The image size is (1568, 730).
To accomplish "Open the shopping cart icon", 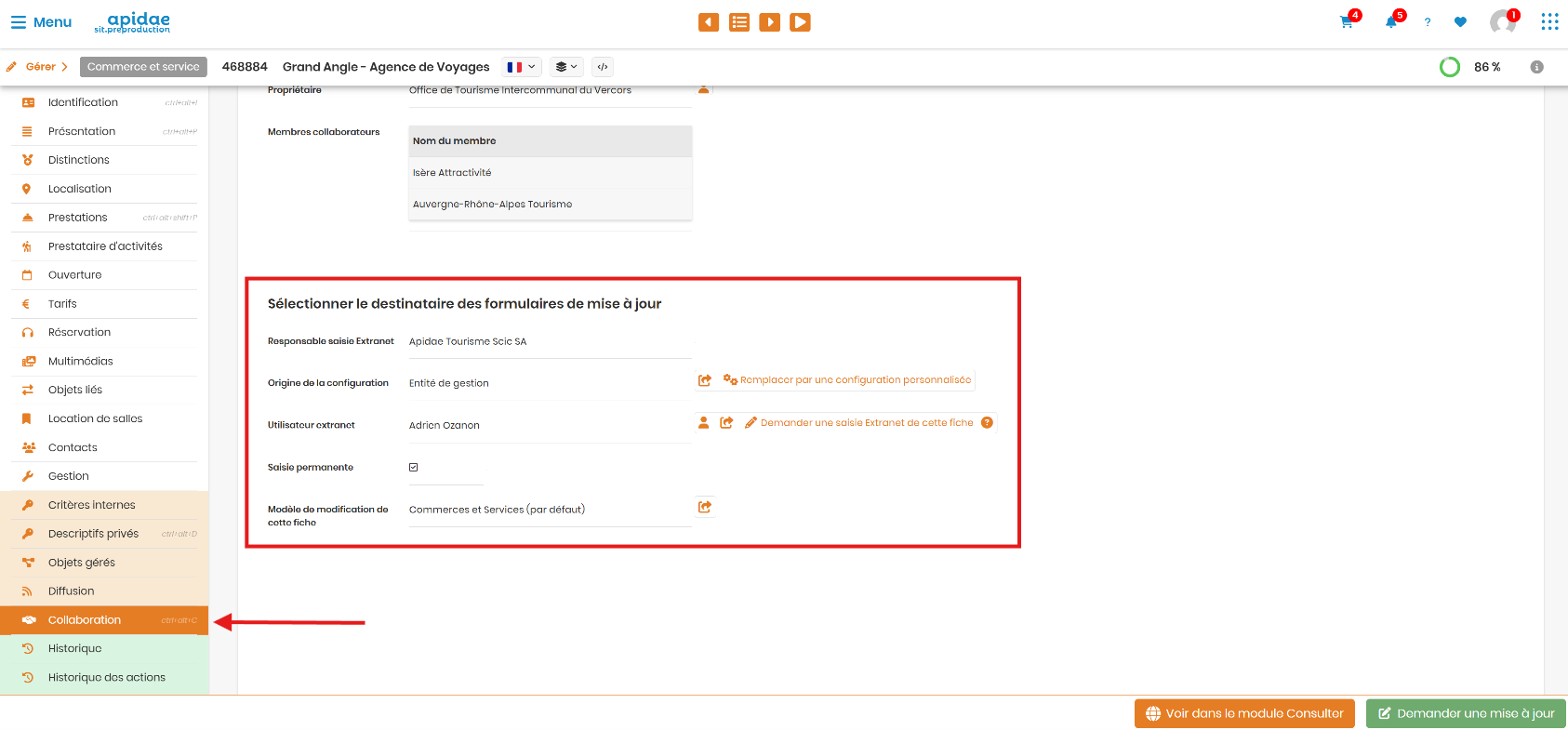I will point(1347,22).
